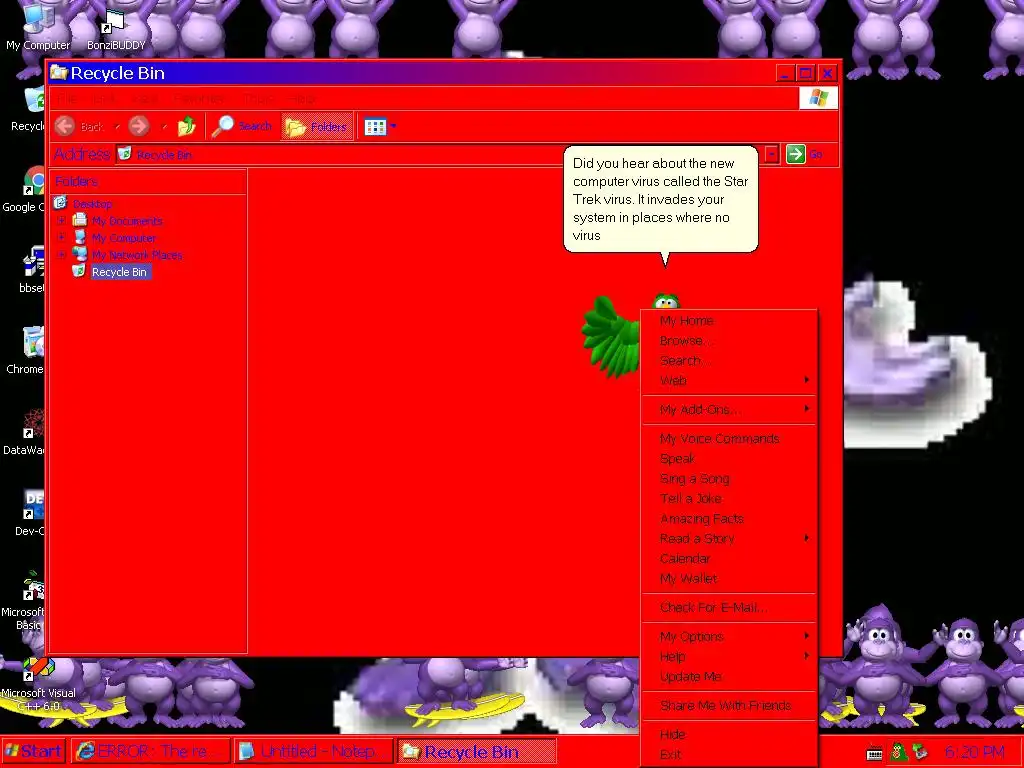Choose Share Me With Friends entry
Image resolution: width=1024 pixels, height=768 pixels.
click(729, 705)
